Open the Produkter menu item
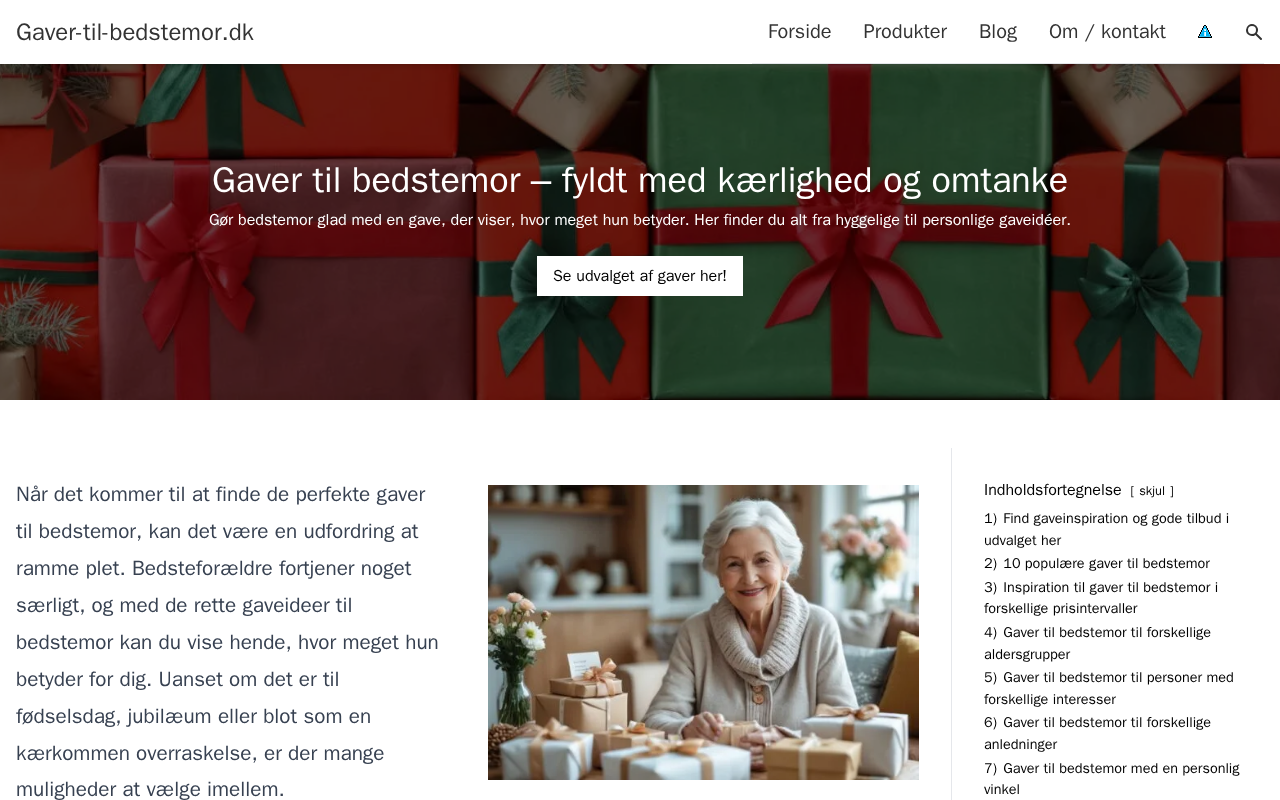1280x800 pixels. 905,32
